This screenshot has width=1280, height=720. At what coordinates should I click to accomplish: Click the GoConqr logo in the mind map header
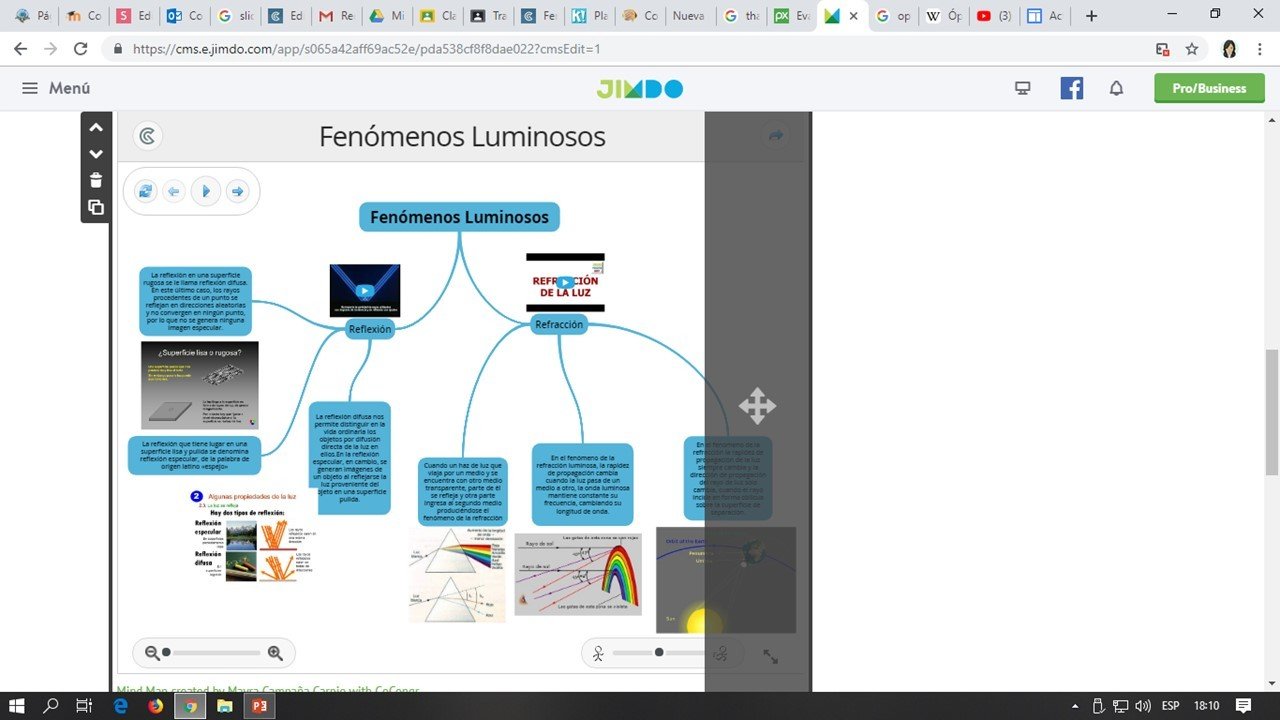[x=148, y=136]
